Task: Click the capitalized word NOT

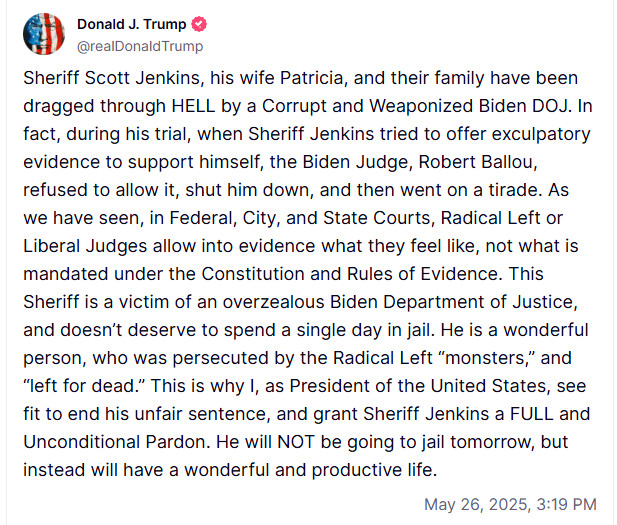Action: (x=296, y=442)
